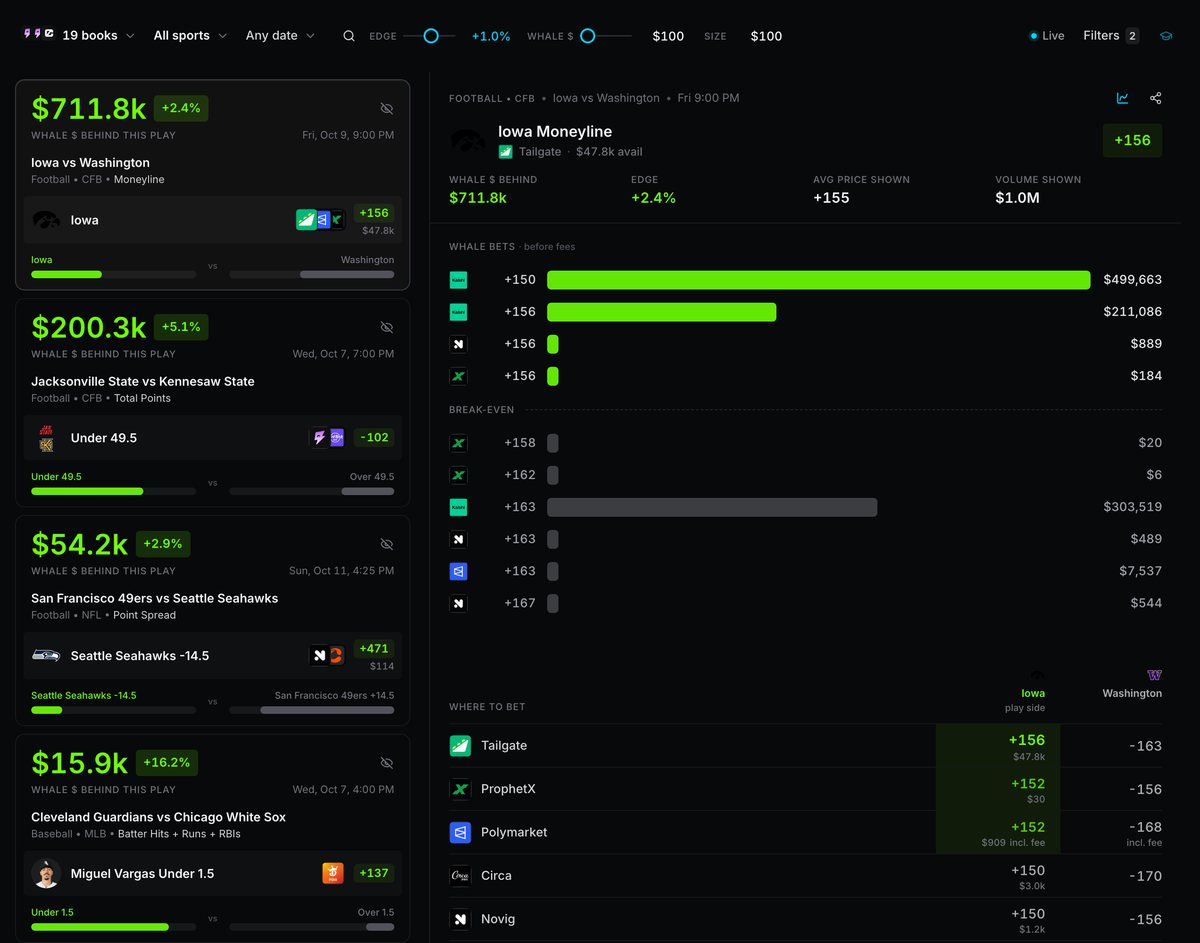The image size is (1200, 943).
Task: Click the Tailgate logo in Where to Bet
Action: coord(460,746)
